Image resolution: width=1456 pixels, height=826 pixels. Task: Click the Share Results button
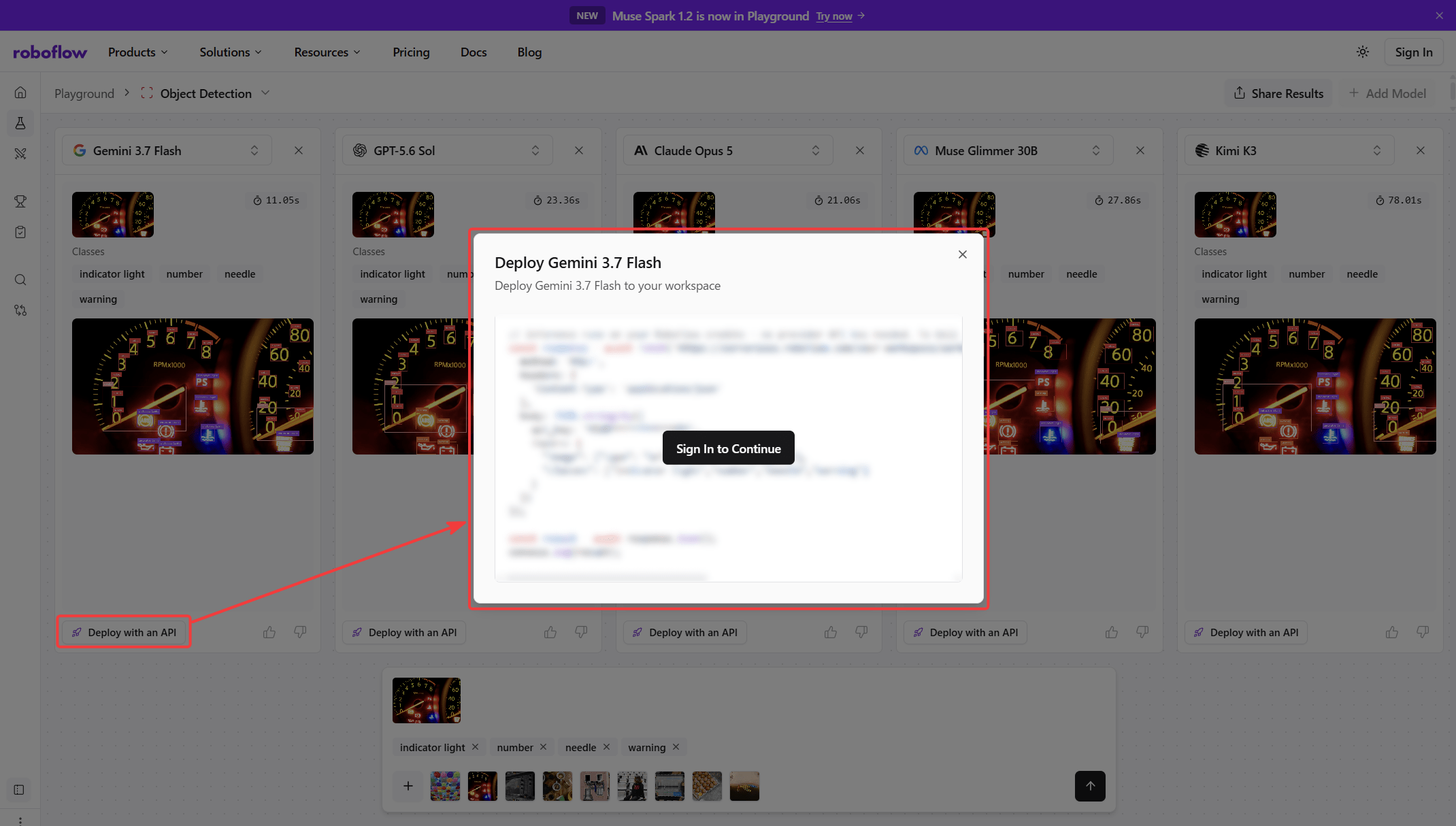click(x=1279, y=93)
